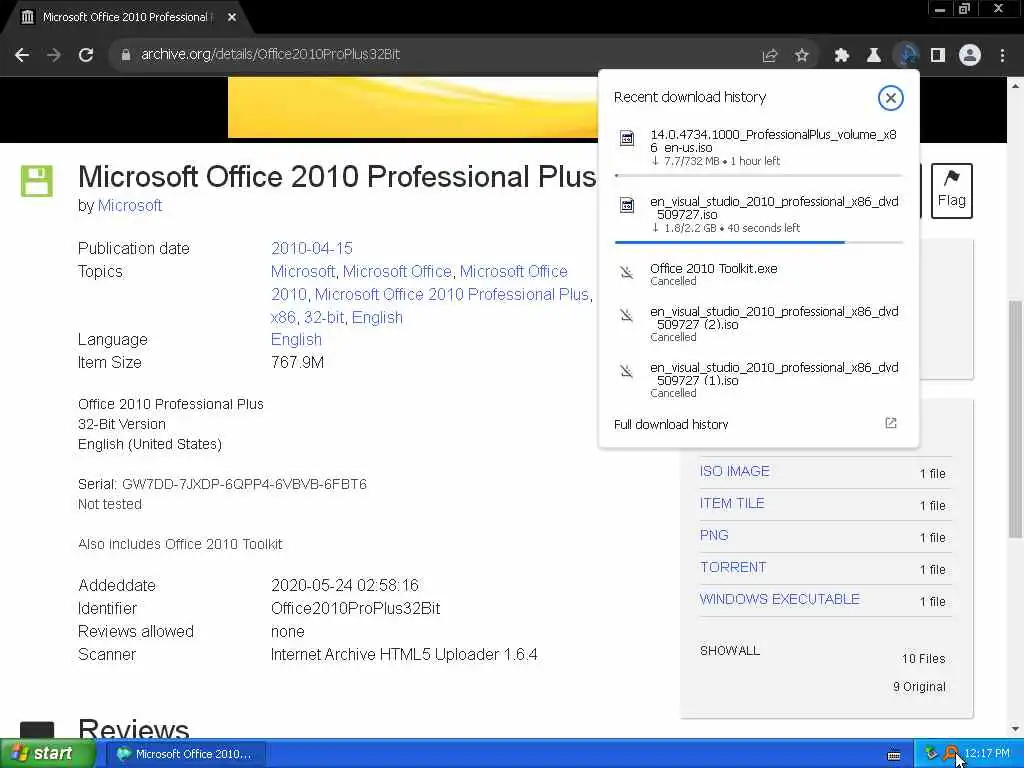This screenshot has width=1024, height=768.
Task: Toggle the downloads toolbar icon
Action: (906, 56)
